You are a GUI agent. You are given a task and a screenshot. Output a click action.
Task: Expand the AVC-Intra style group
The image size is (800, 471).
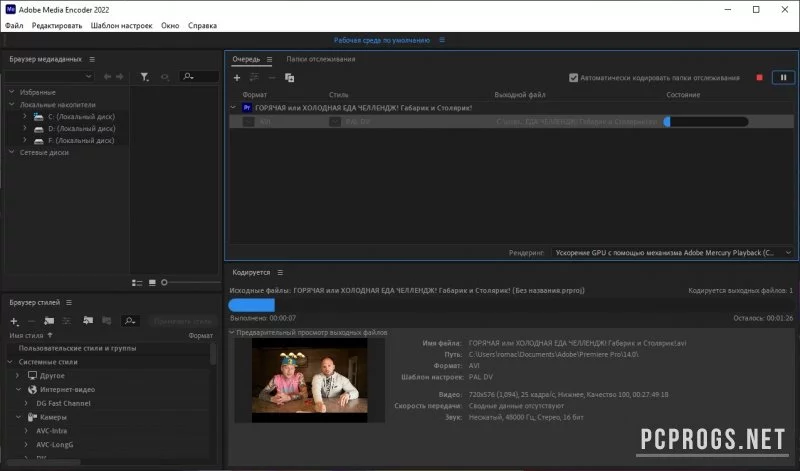tap(27, 431)
